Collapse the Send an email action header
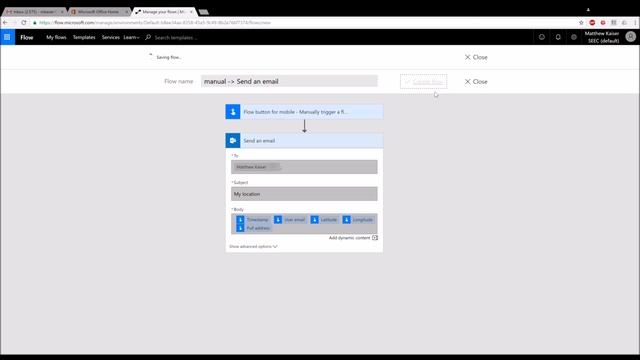This screenshot has width=640, height=360. pyautogui.click(x=304, y=140)
